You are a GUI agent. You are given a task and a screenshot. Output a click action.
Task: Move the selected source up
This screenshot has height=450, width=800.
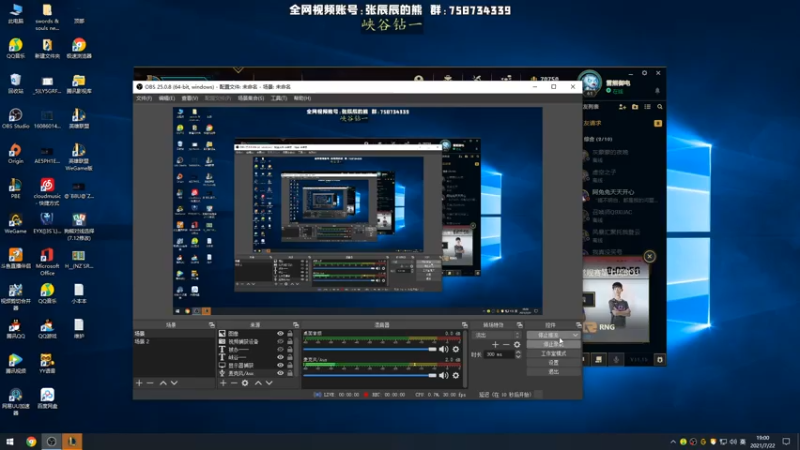(258, 383)
